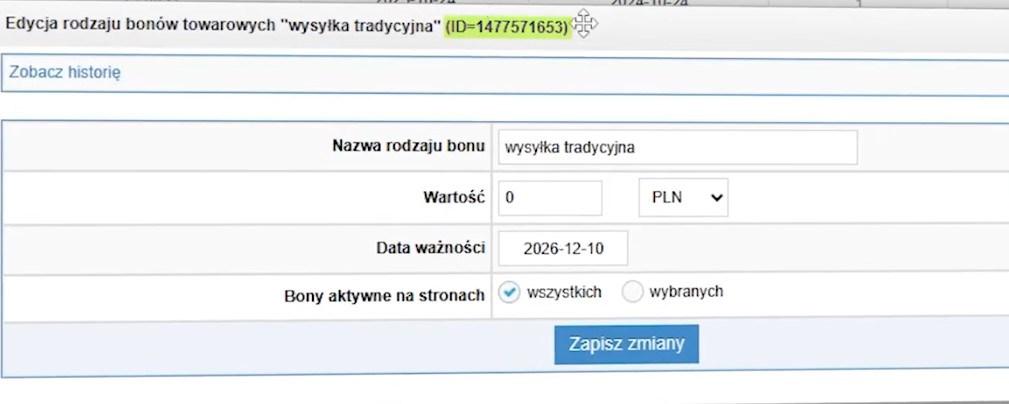Click the Data ważności date field

coord(562,247)
